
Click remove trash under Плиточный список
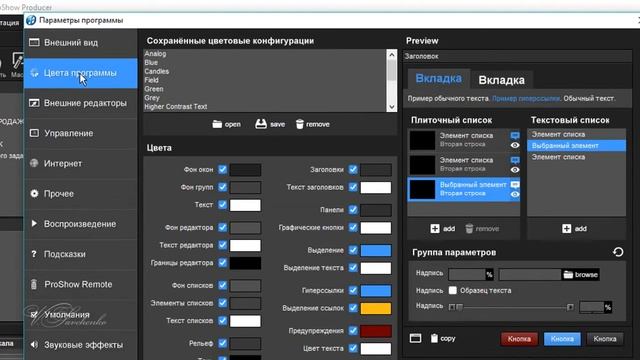(482, 229)
